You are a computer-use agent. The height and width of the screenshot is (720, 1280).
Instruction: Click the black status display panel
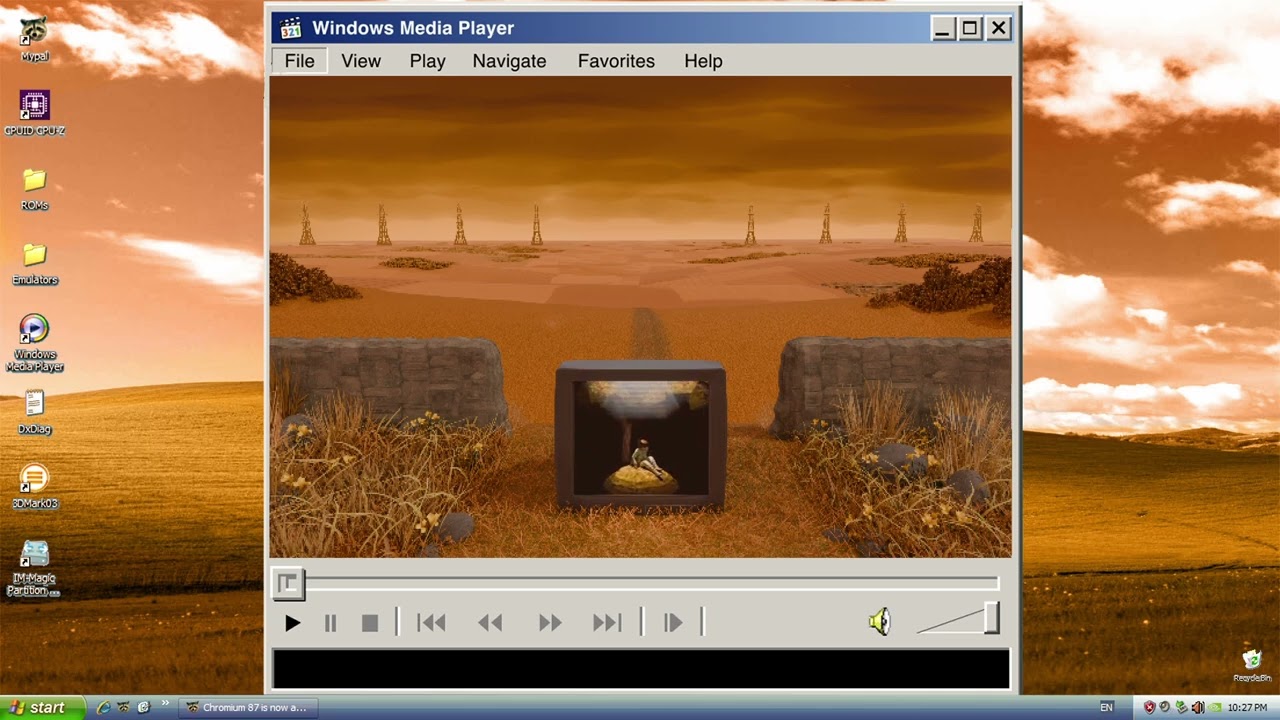tap(641, 669)
